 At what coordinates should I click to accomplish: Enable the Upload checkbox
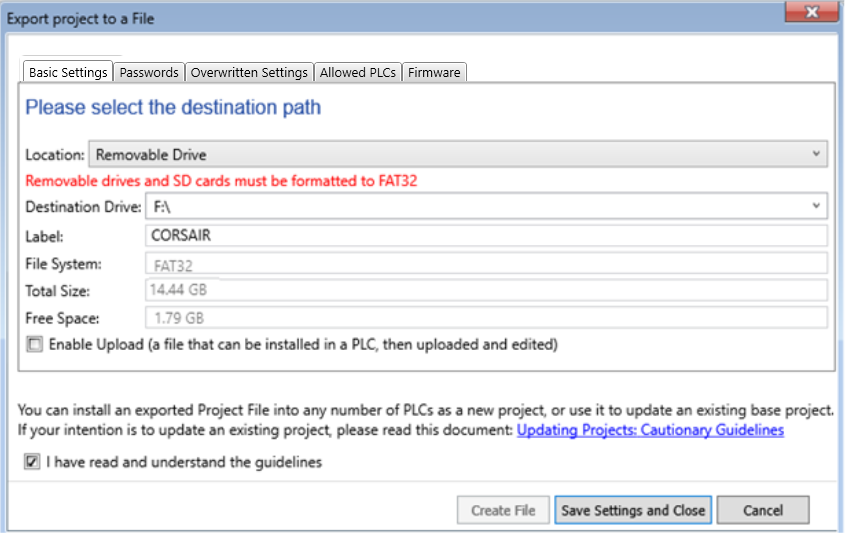pyautogui.click(x=36, y=345)
